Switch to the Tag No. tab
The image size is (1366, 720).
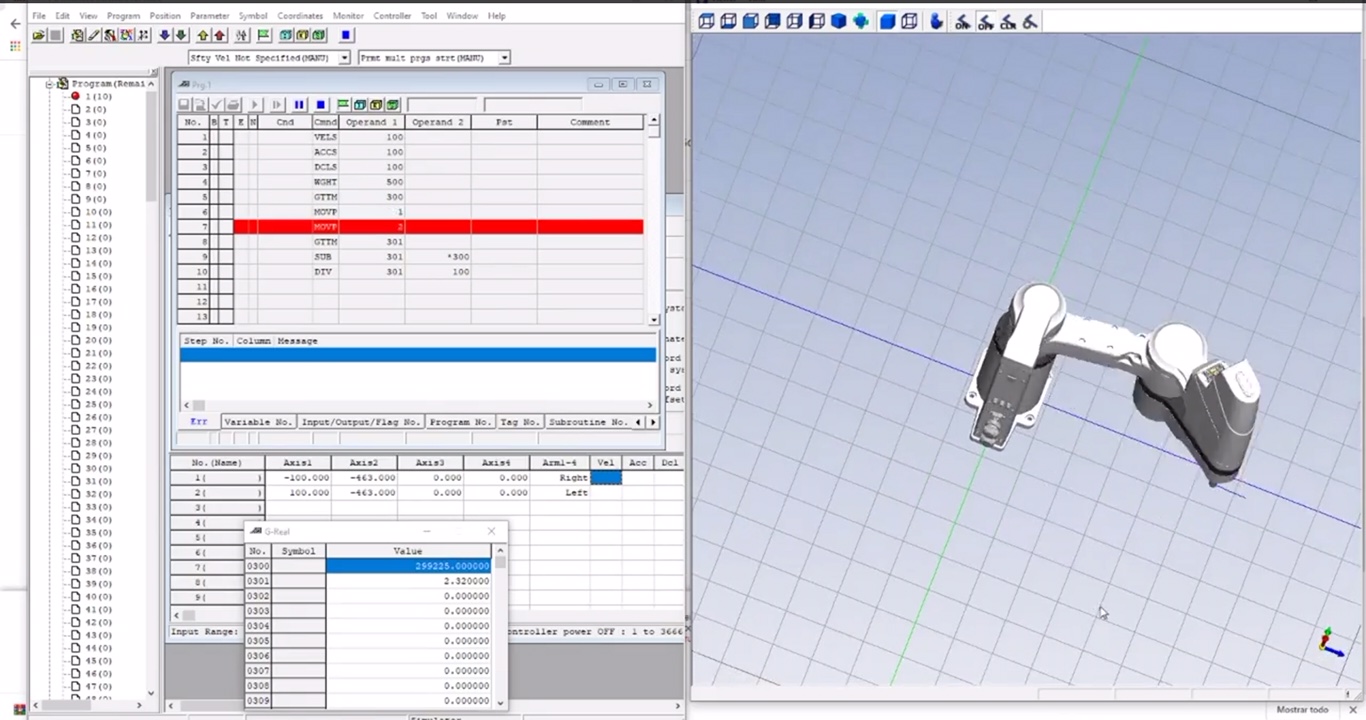(x=520, y=422)
